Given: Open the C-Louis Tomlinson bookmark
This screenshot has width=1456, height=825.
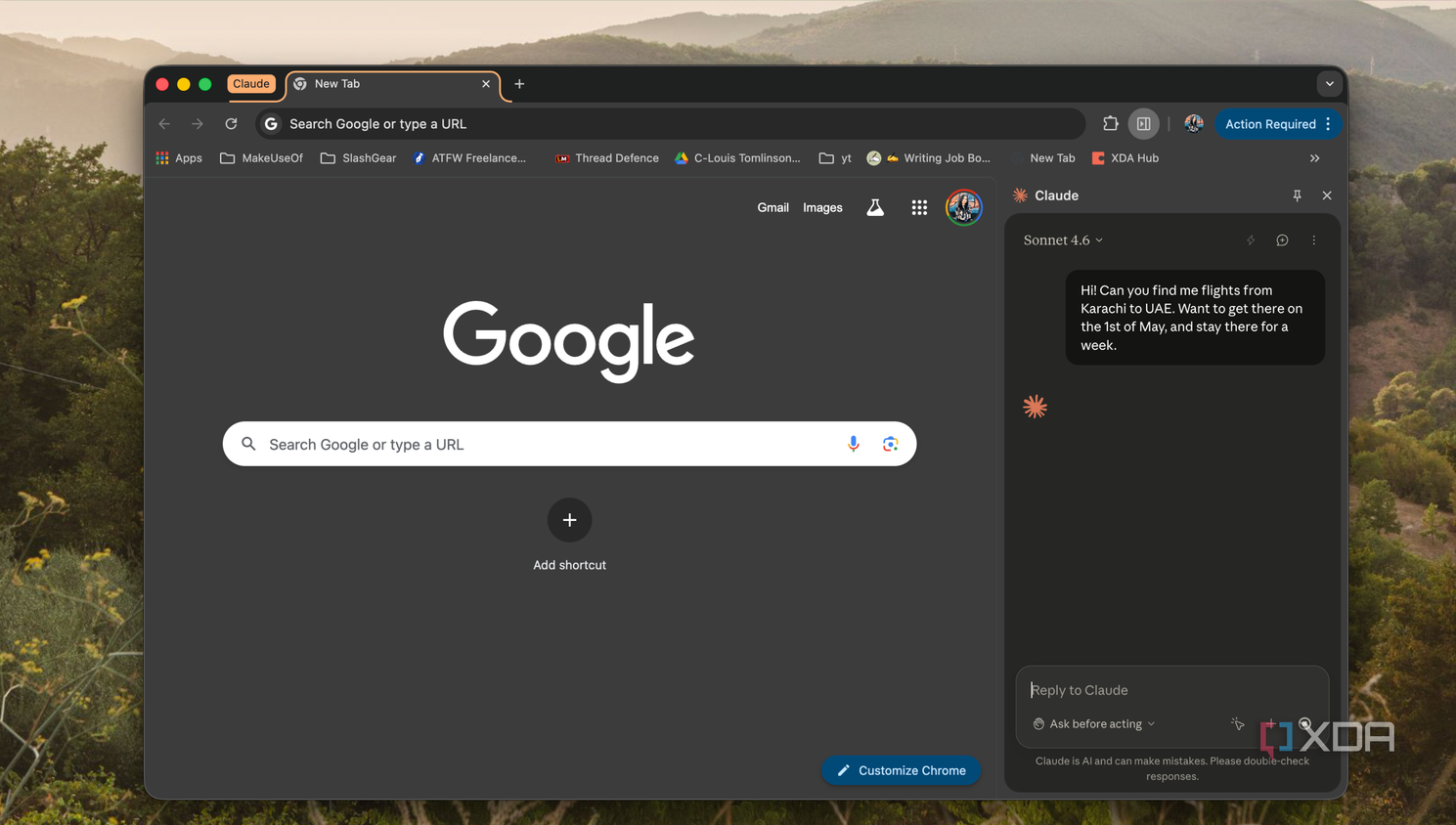Looking at the screenshot, I should tap(737, 158).
